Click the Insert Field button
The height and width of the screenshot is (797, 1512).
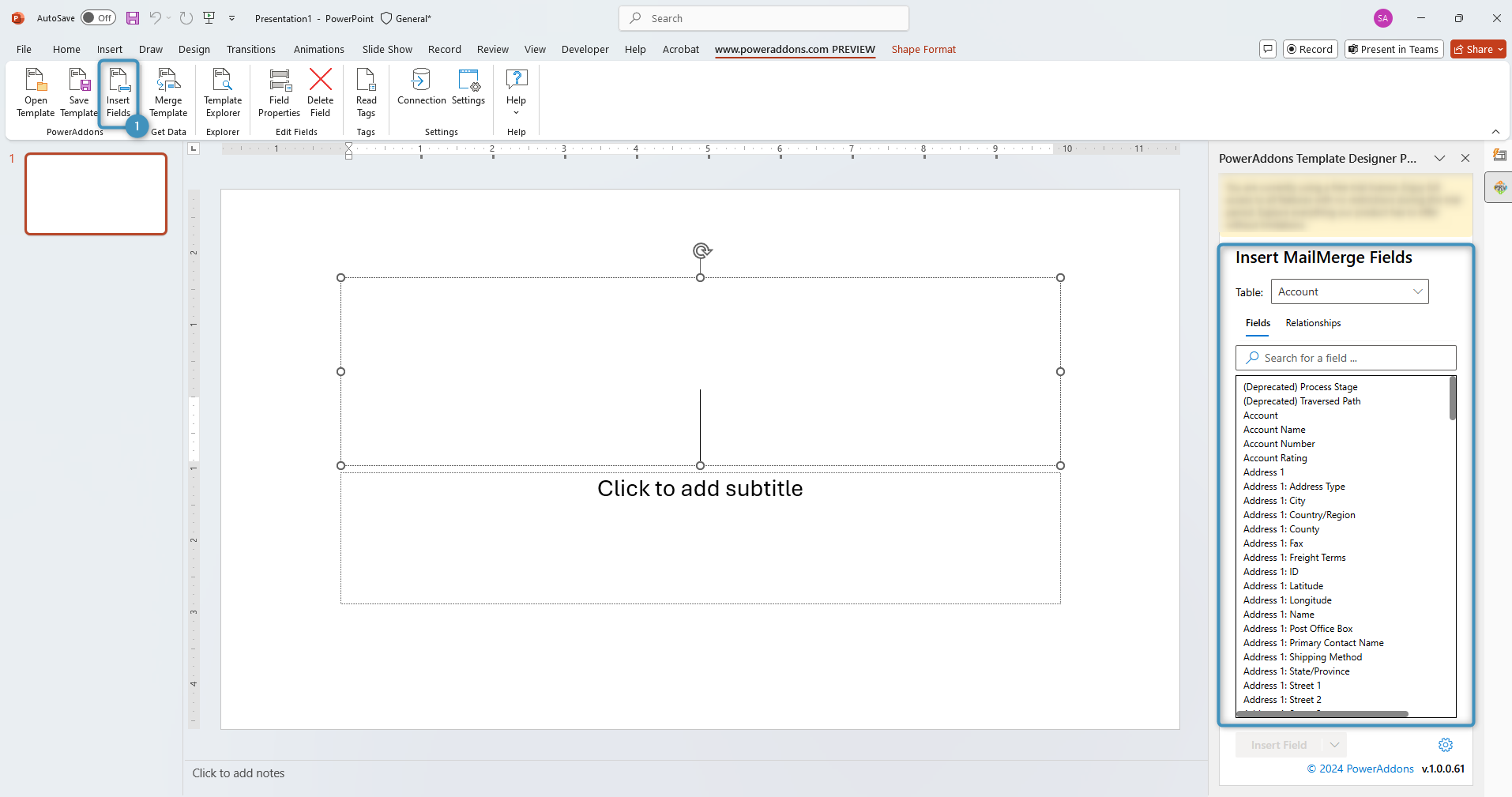1278,745
